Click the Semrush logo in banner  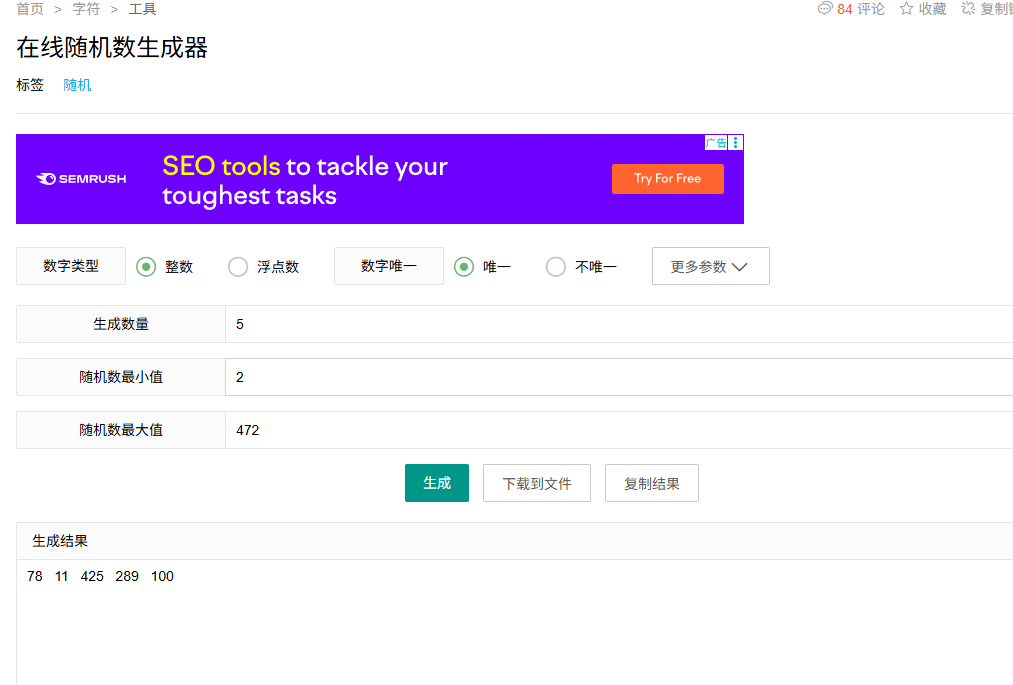coord(82,179)
